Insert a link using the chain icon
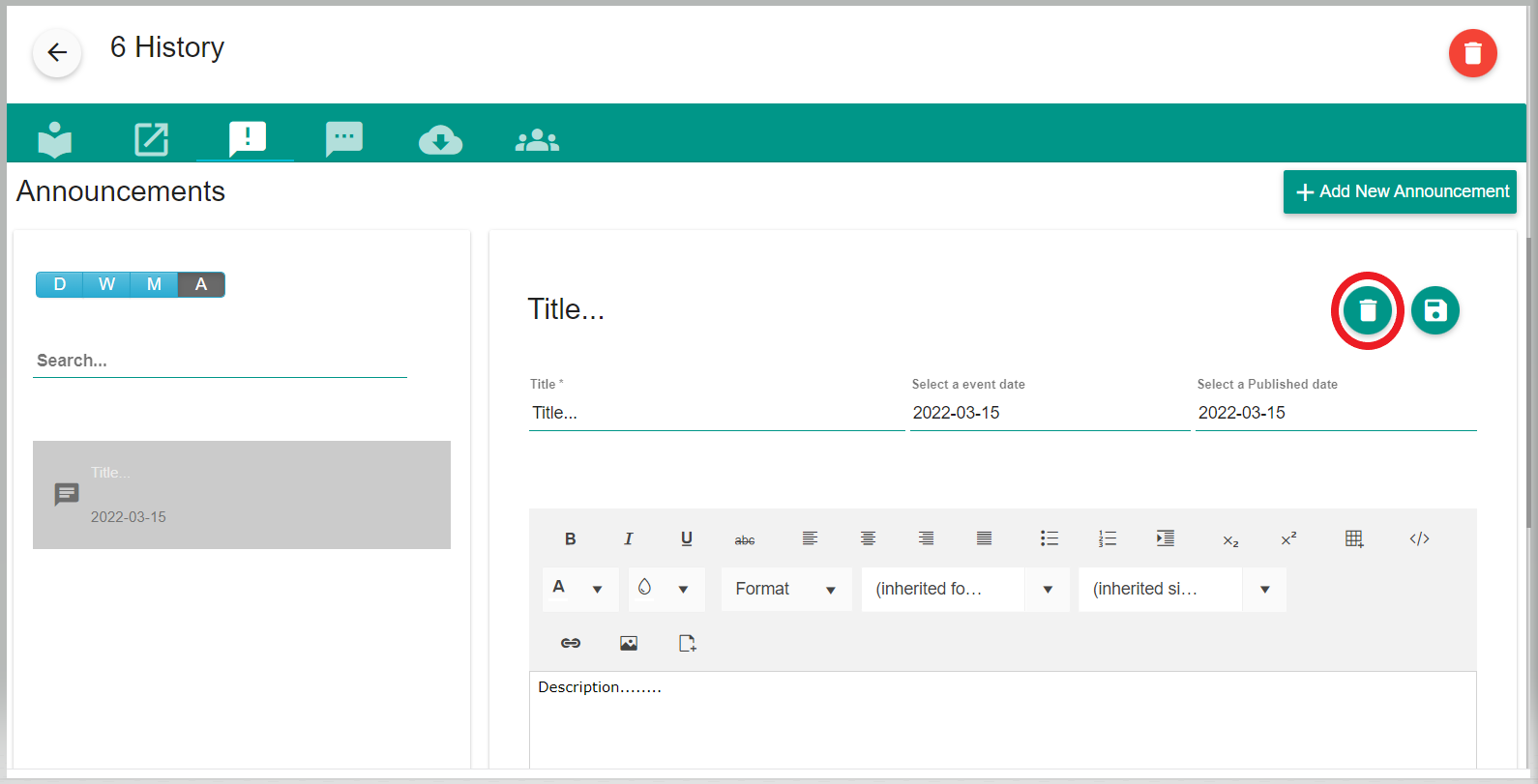The width and height of the screenshot is (1538, 784). pos(571,644)
